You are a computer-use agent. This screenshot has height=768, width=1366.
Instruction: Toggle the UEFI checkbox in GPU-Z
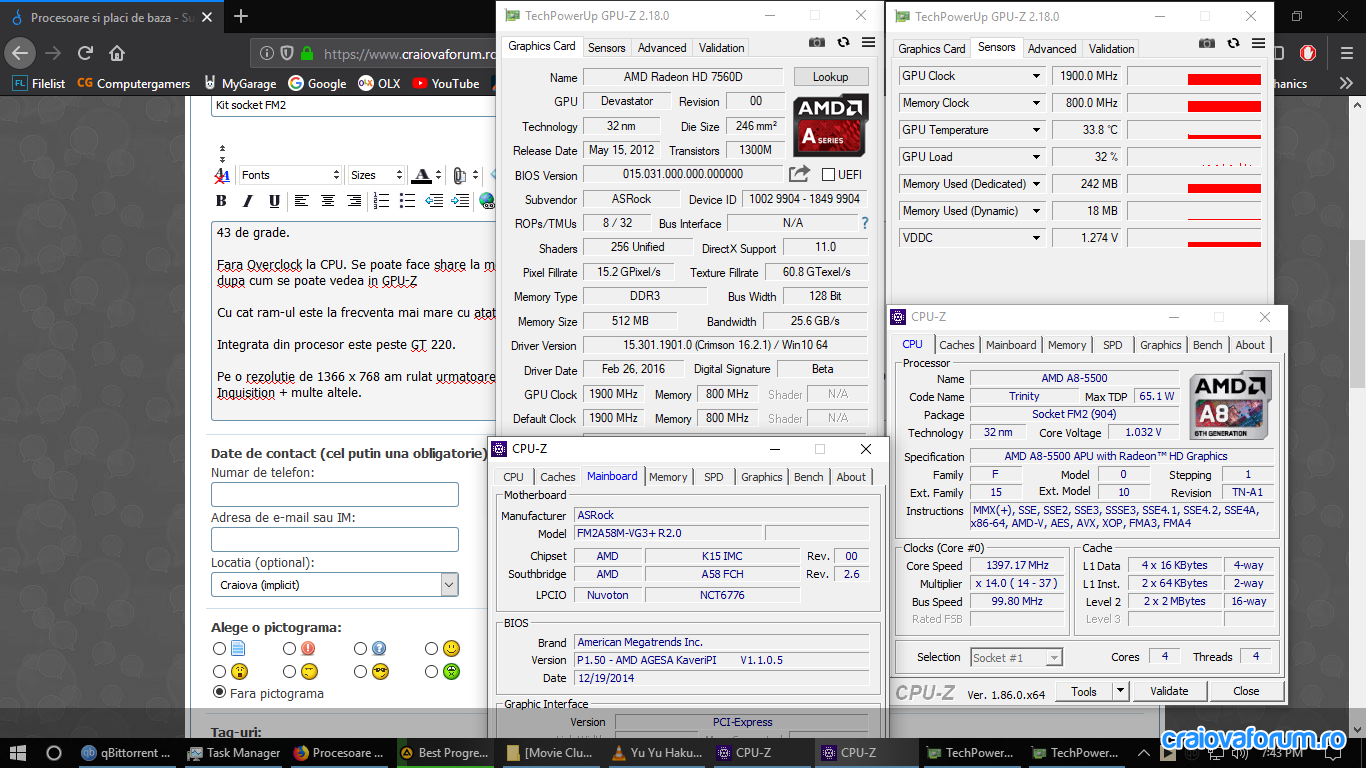pos(828,175)
